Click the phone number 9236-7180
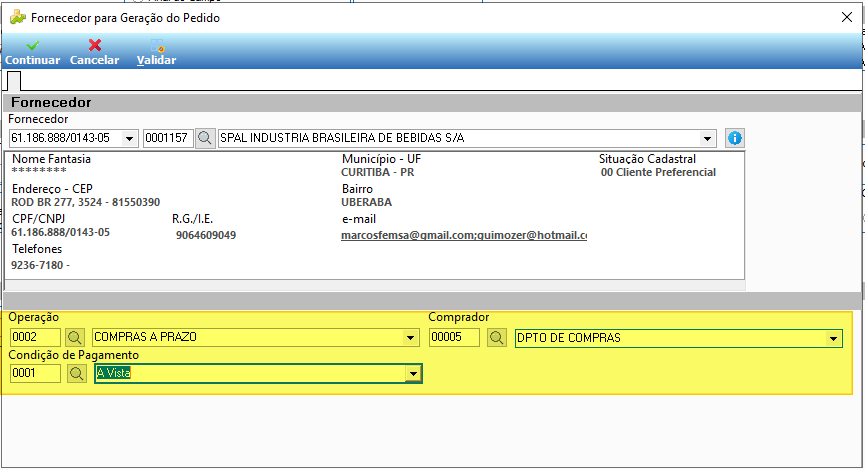This screenshot has width=865, height=469. point(37,265)
